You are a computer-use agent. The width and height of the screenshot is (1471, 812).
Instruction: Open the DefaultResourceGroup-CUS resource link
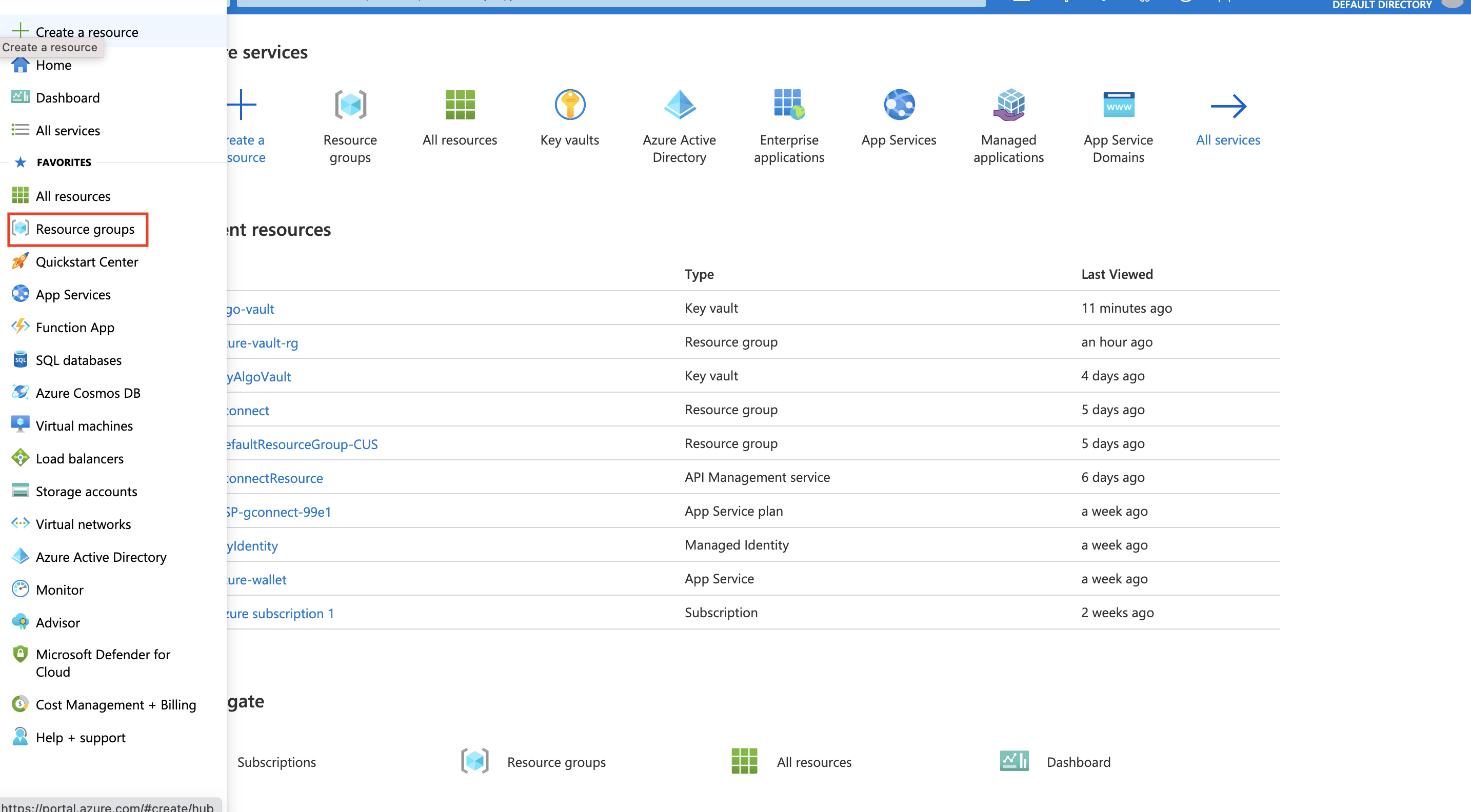pos(302,444)
